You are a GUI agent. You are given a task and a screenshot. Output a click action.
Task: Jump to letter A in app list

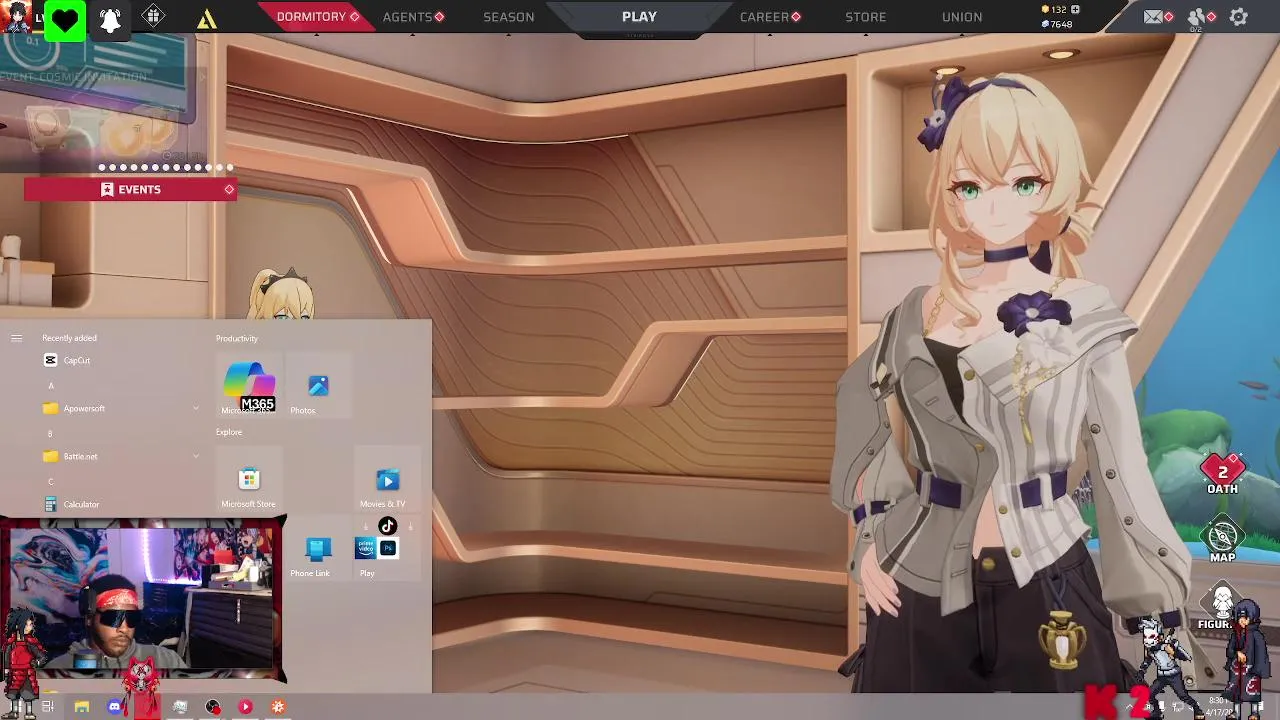click(x=51, y=386)
